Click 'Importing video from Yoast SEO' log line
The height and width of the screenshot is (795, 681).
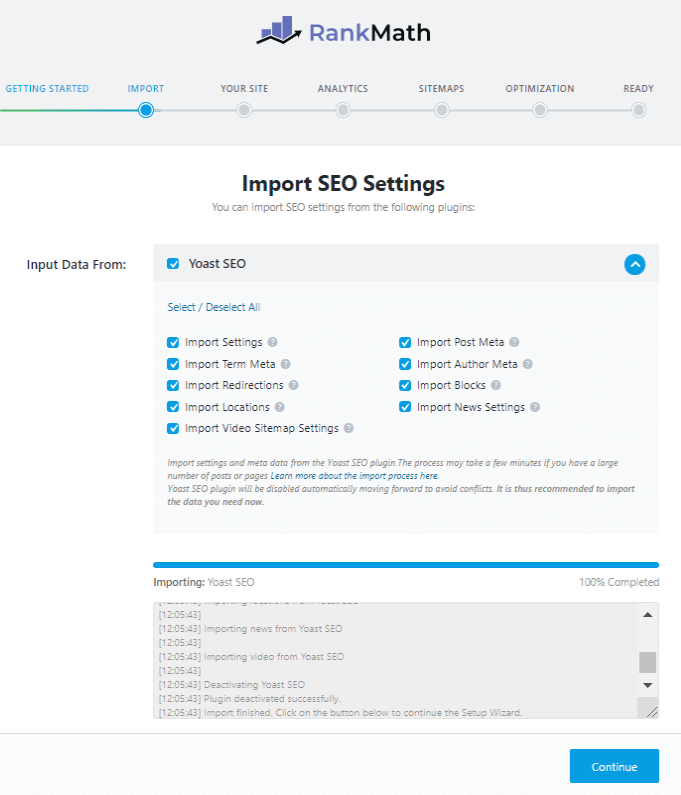click(251, 657)
